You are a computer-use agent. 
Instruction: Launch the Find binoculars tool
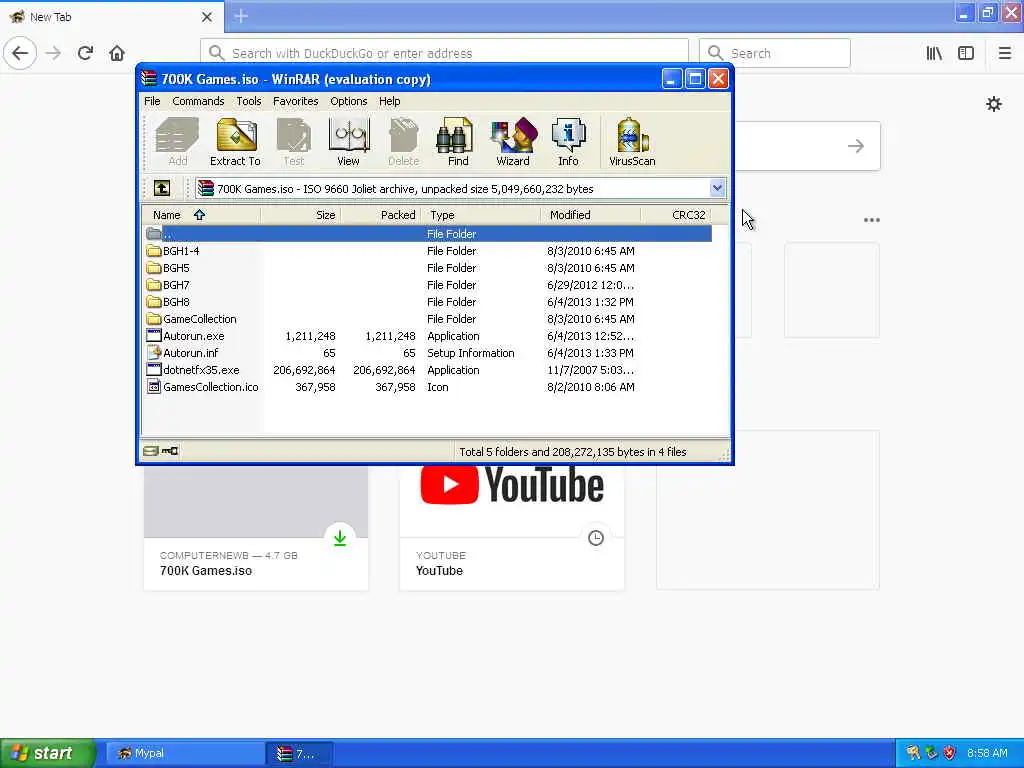pos(457,142)
